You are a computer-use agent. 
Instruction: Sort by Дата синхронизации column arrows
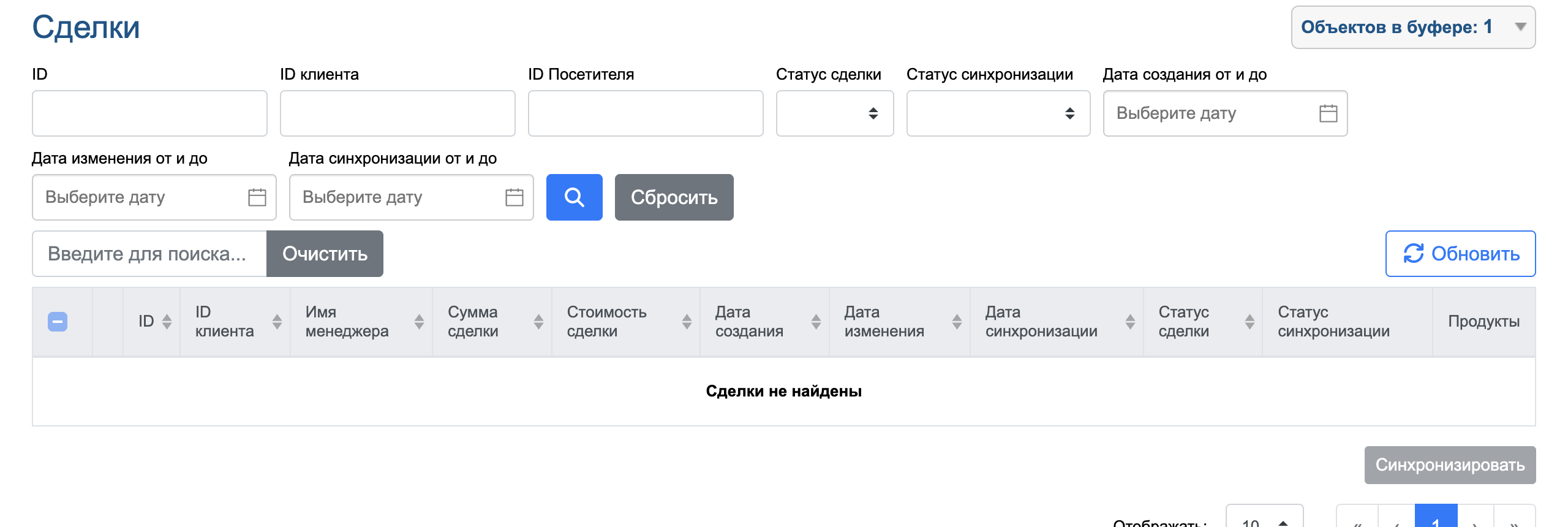click(x=1130, y=322)
